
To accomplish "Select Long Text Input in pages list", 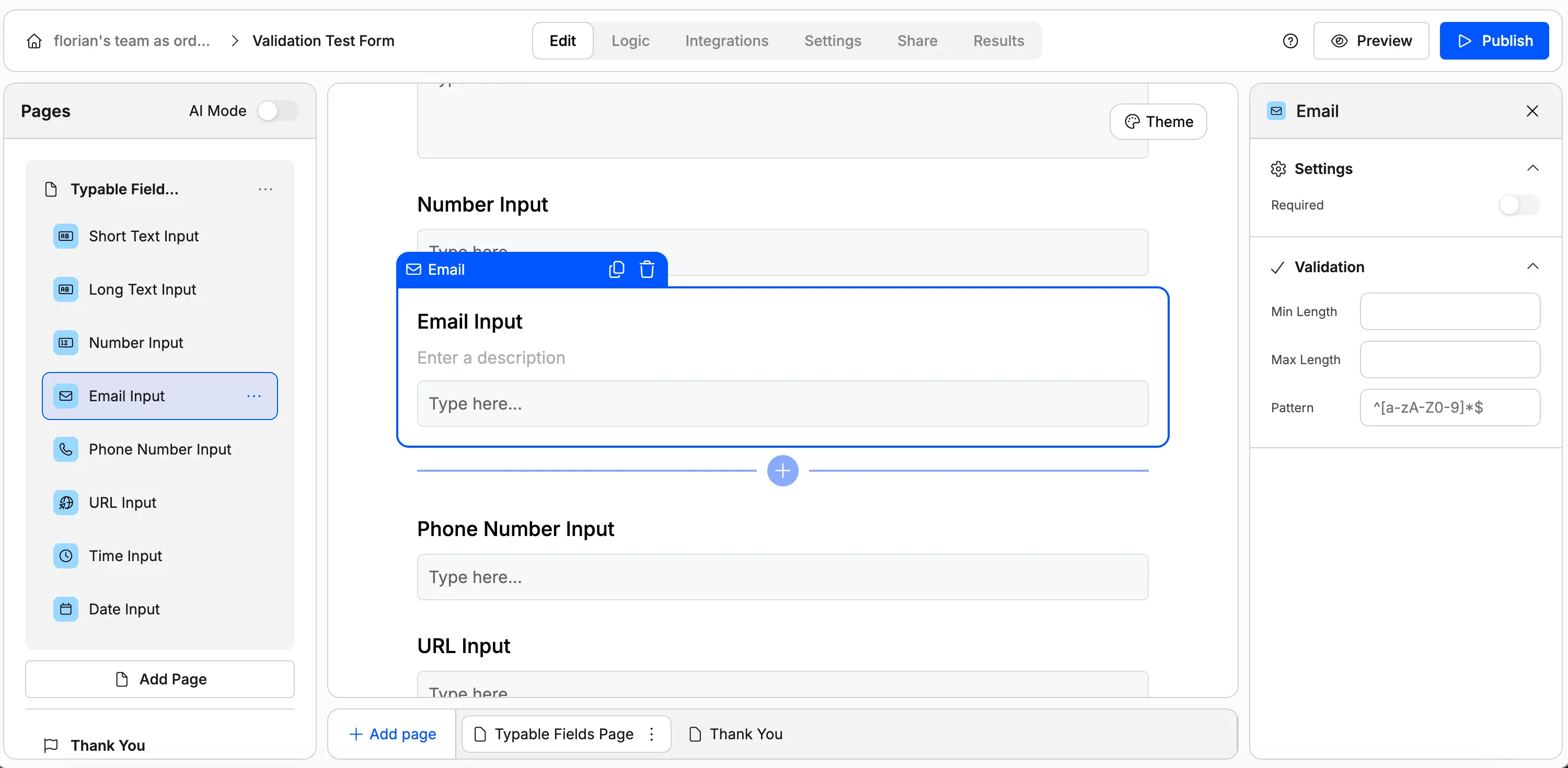I will click(x=159, y=289).
